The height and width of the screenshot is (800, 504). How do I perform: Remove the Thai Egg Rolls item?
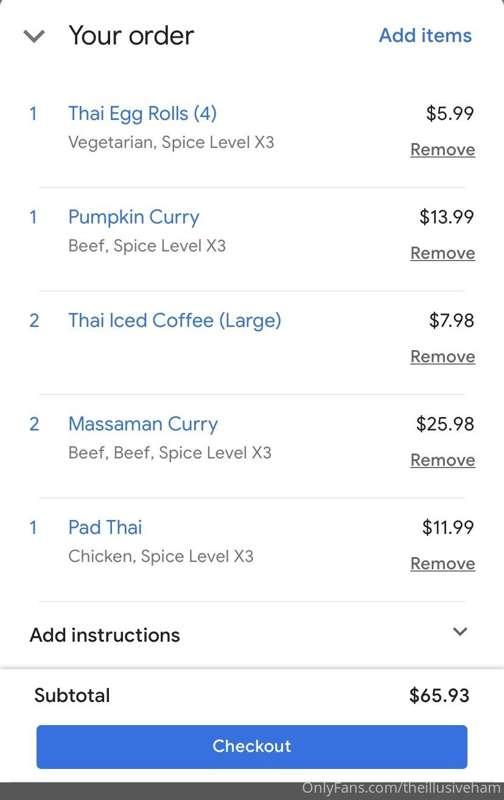442,149
